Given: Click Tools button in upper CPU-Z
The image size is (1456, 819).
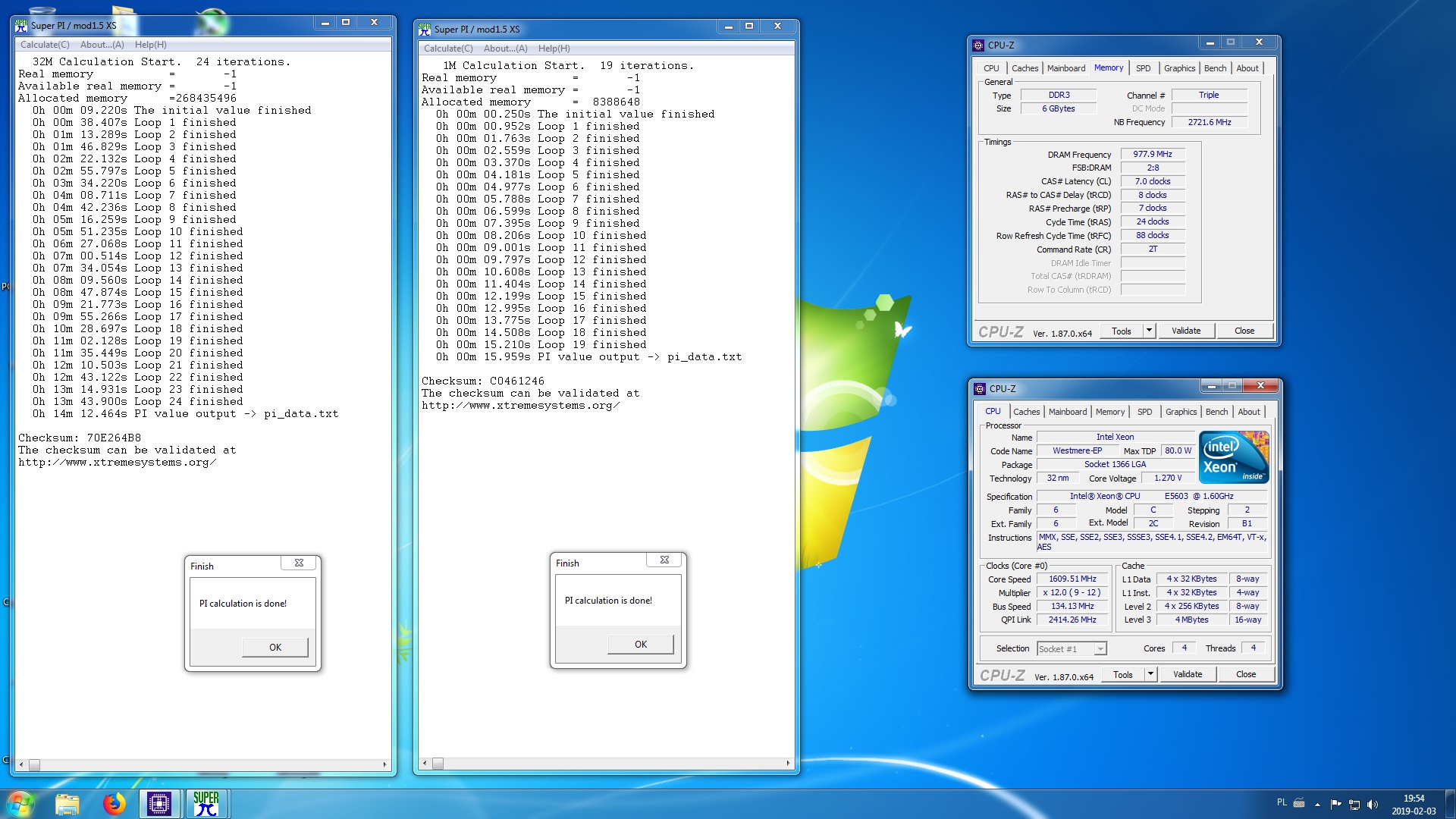Looking at the screenshot, I should point(1121,331).
